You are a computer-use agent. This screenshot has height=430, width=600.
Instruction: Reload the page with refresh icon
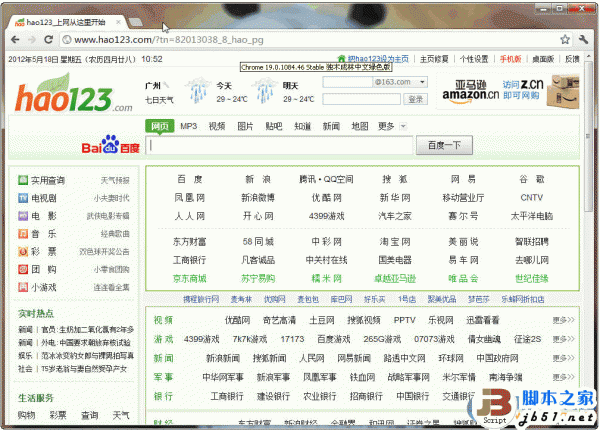[x=49, y=39]
